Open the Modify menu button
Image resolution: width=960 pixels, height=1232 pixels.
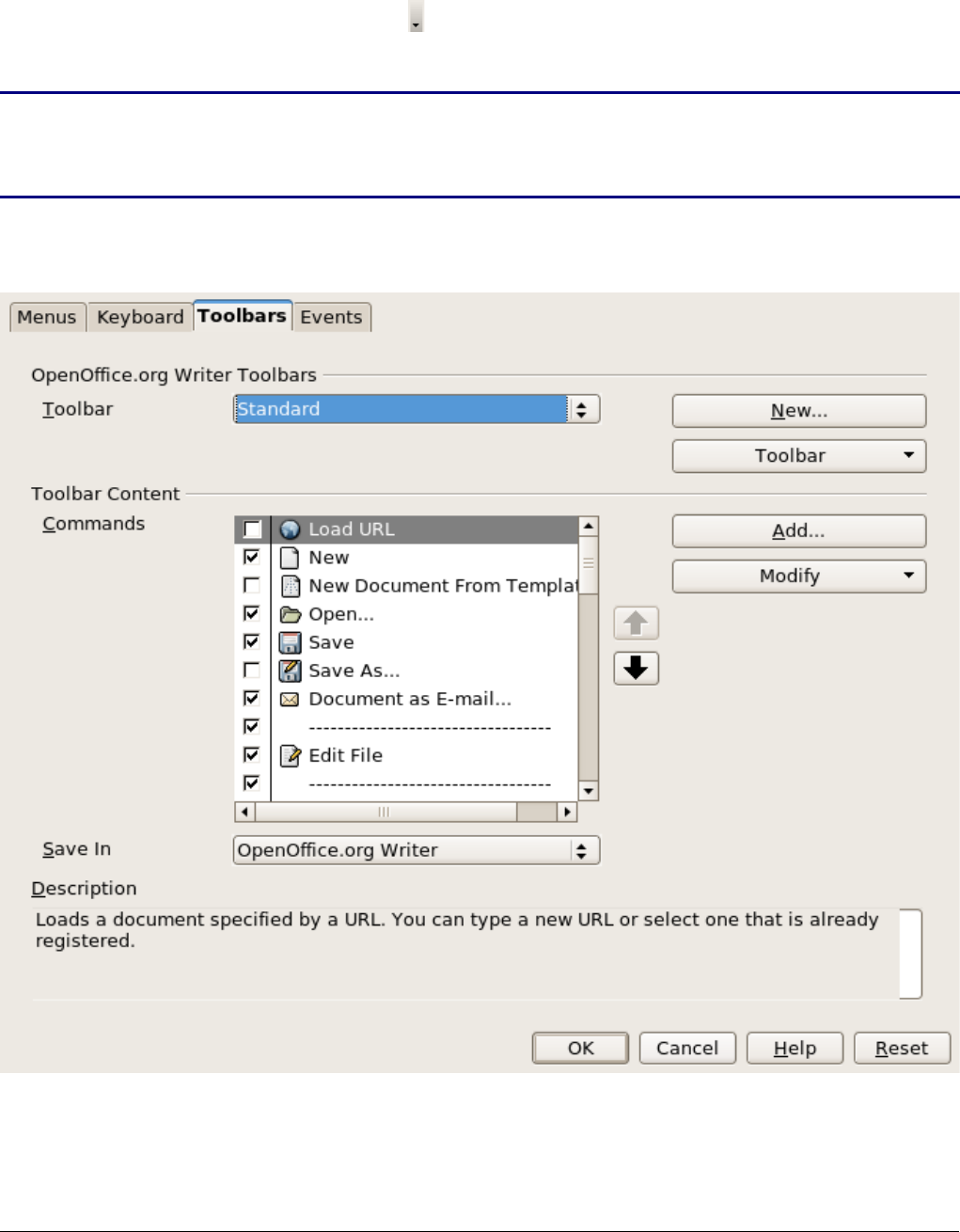point(799,577)
